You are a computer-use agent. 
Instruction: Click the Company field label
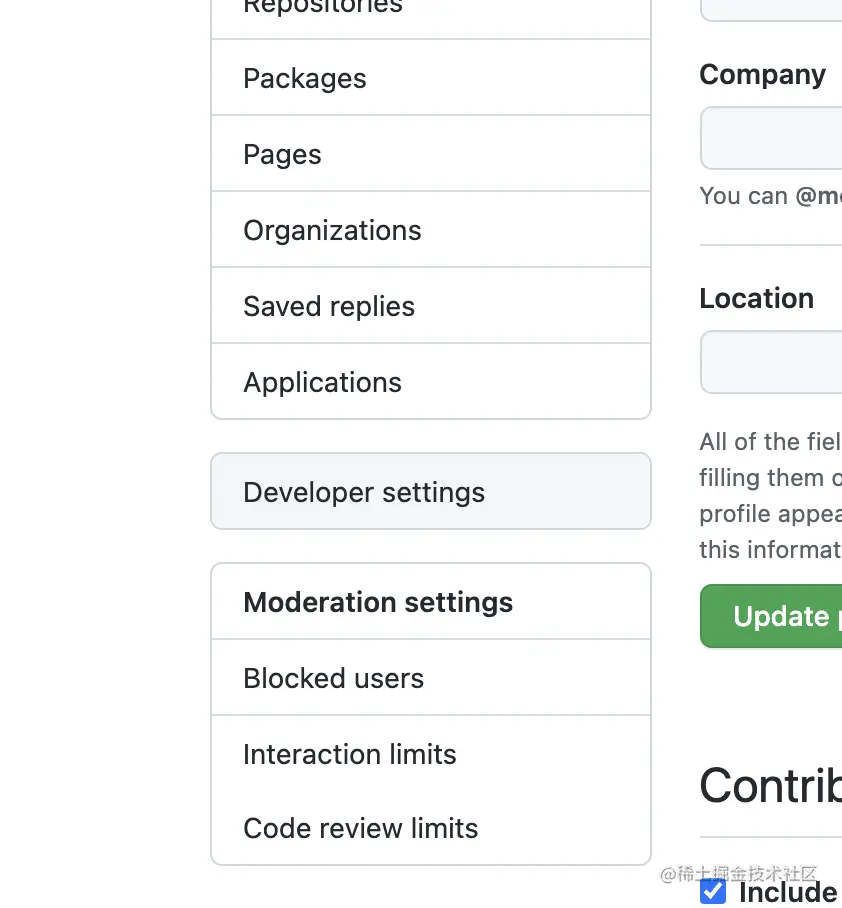762,75
